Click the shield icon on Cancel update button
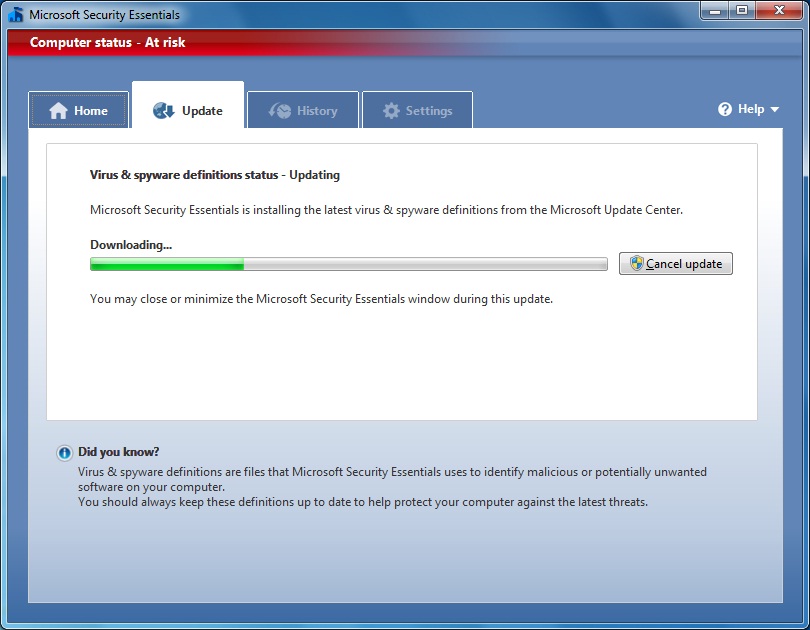The image size is (810, 630). click(x=636, y=263)
